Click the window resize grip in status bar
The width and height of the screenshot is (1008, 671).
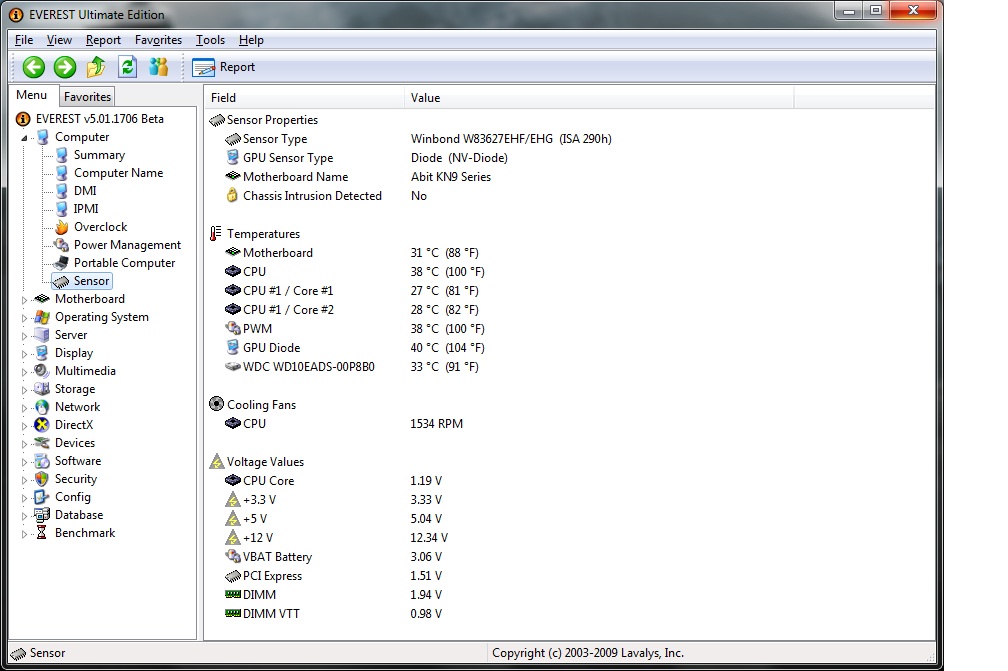click(930, 656)
